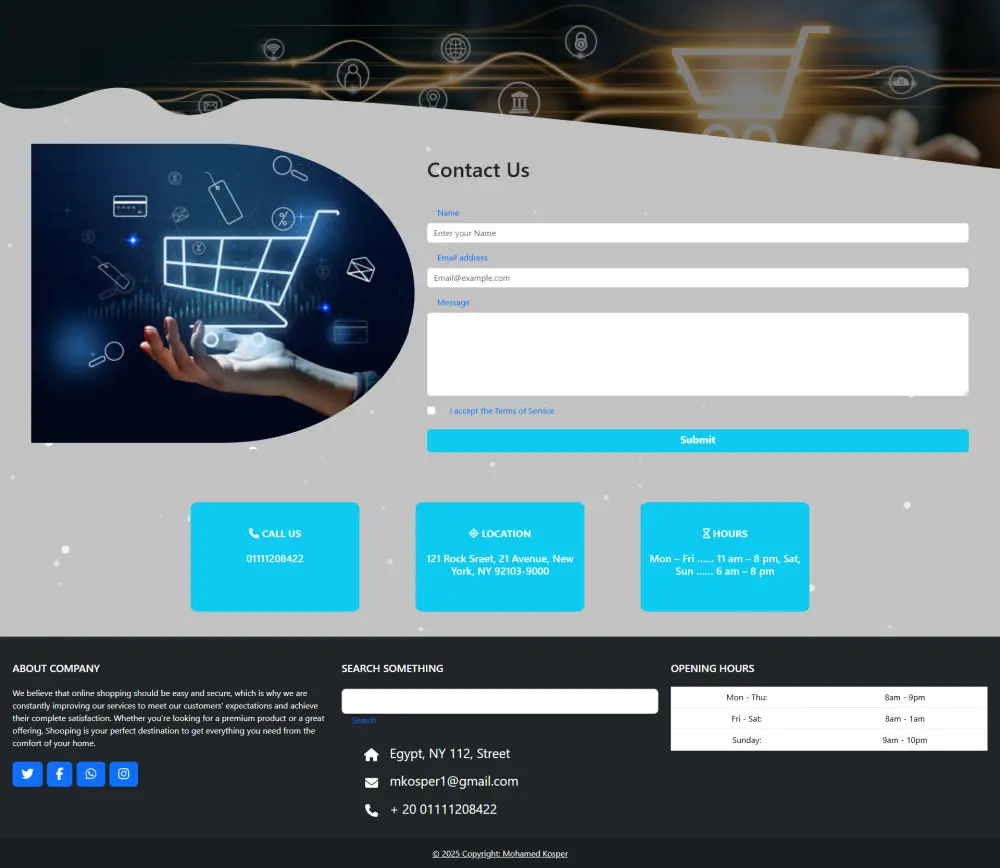
Task: Open the Instagram icon
Action: point(123,774)
